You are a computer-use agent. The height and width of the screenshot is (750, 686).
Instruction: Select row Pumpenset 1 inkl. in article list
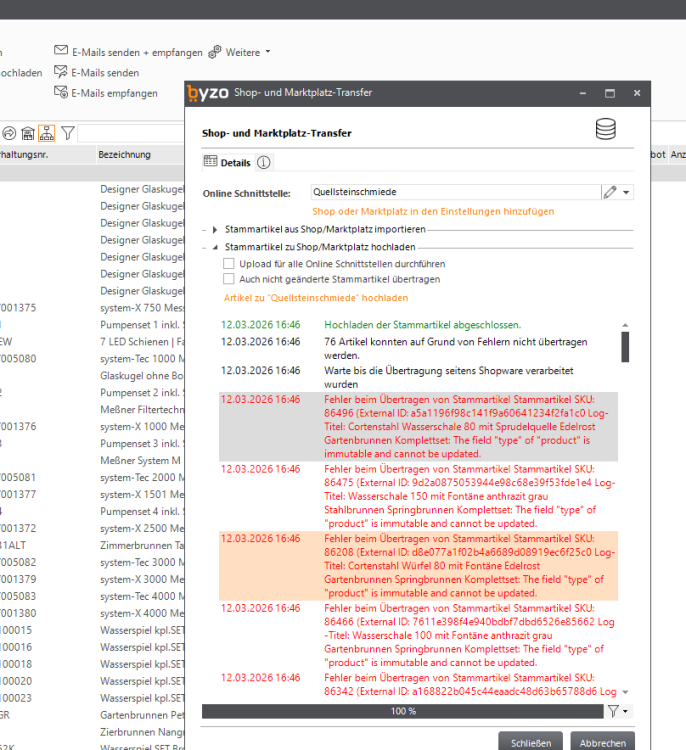pyautogui.click(x=92, y=325)
